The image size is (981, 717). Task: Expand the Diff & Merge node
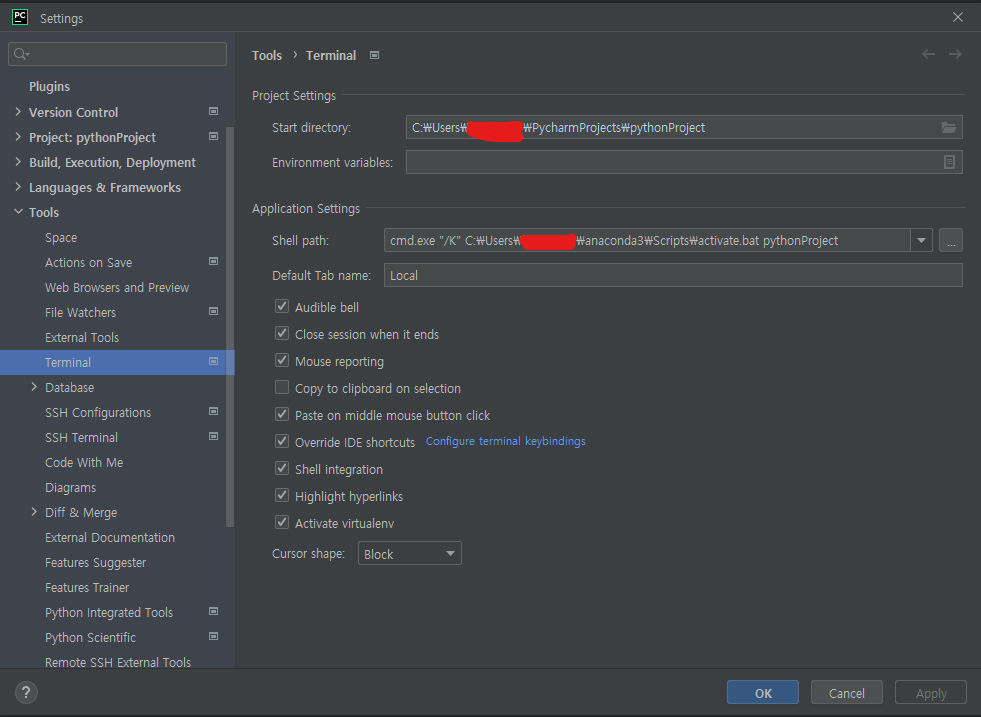pyautogui.click(x=34, y=512)
